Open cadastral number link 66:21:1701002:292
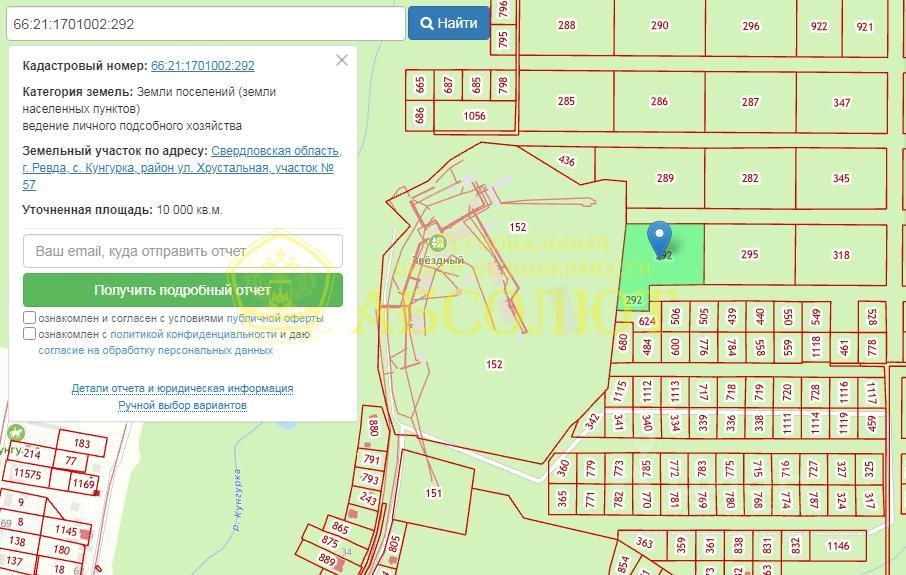The image size is (906, 575). (x=203, y=66)
